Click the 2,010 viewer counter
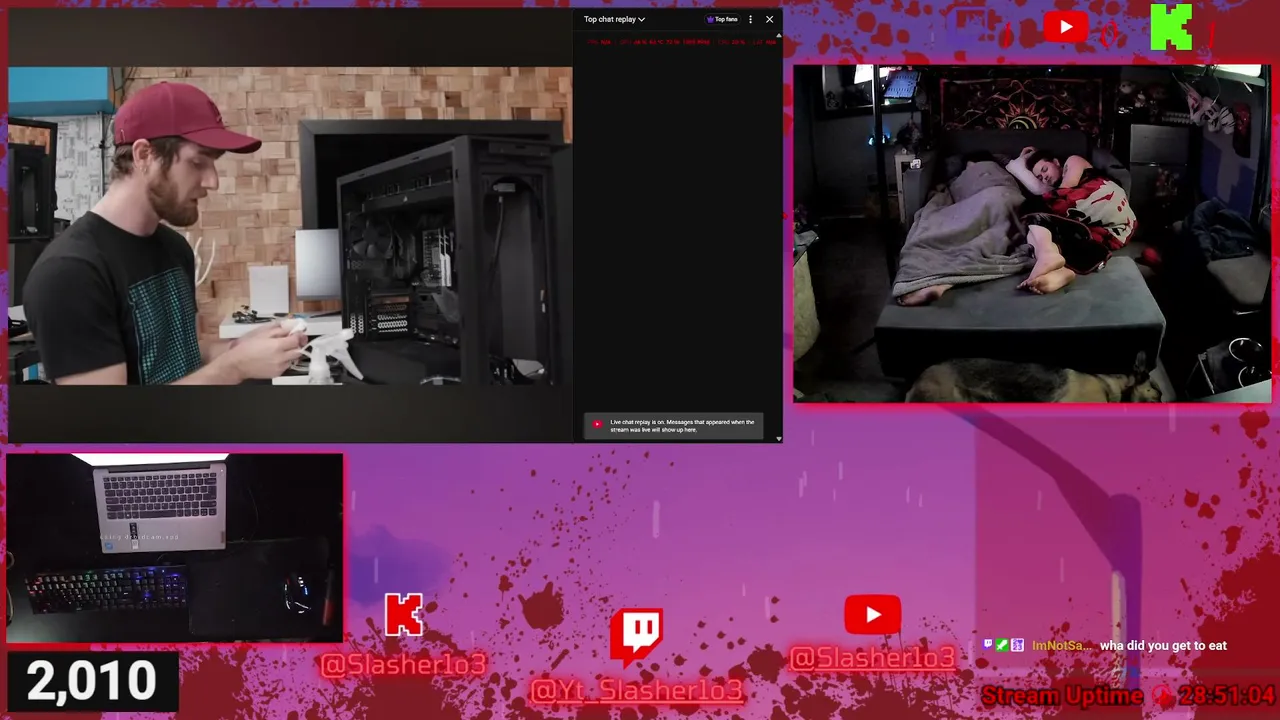Image resolution: width=1280 pixels, height=720 pixels. tap(91, 681)
